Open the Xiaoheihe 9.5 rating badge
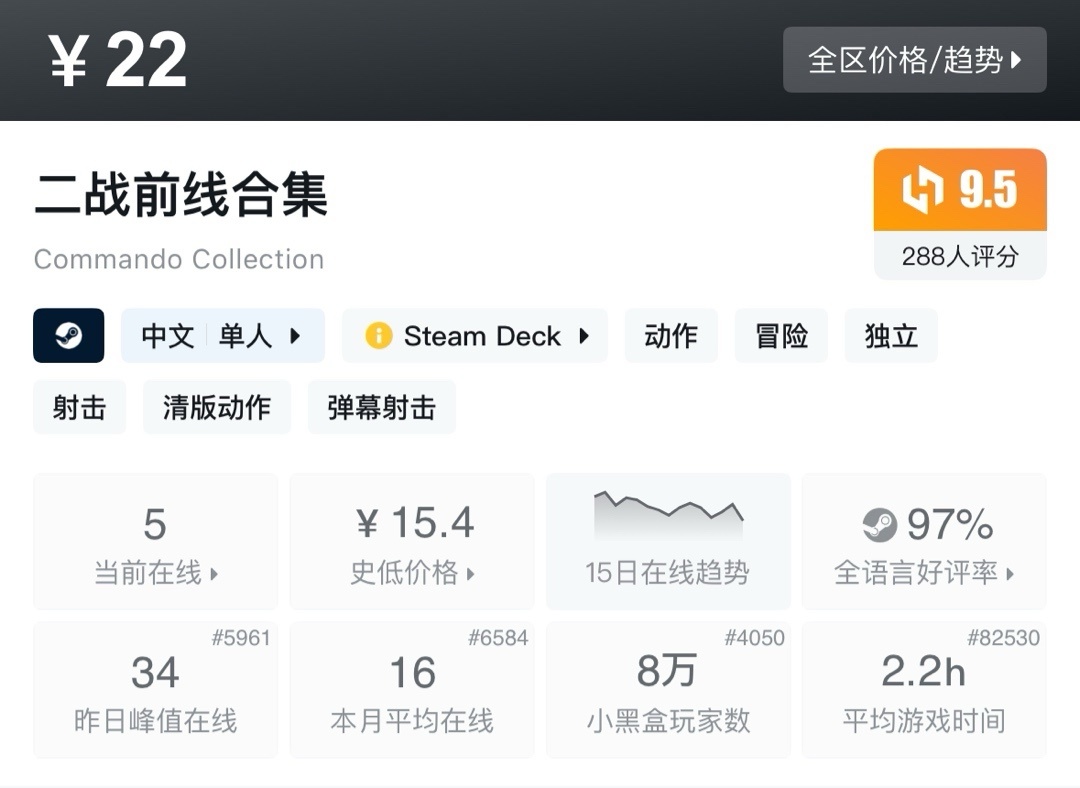The image size is (1080, 788). coord(958,190)
